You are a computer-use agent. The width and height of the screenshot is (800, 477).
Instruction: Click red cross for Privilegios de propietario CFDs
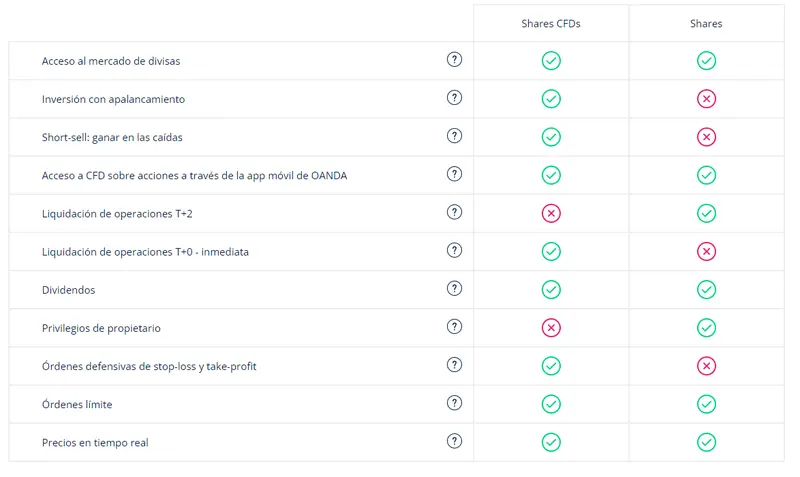click(551, 328)
